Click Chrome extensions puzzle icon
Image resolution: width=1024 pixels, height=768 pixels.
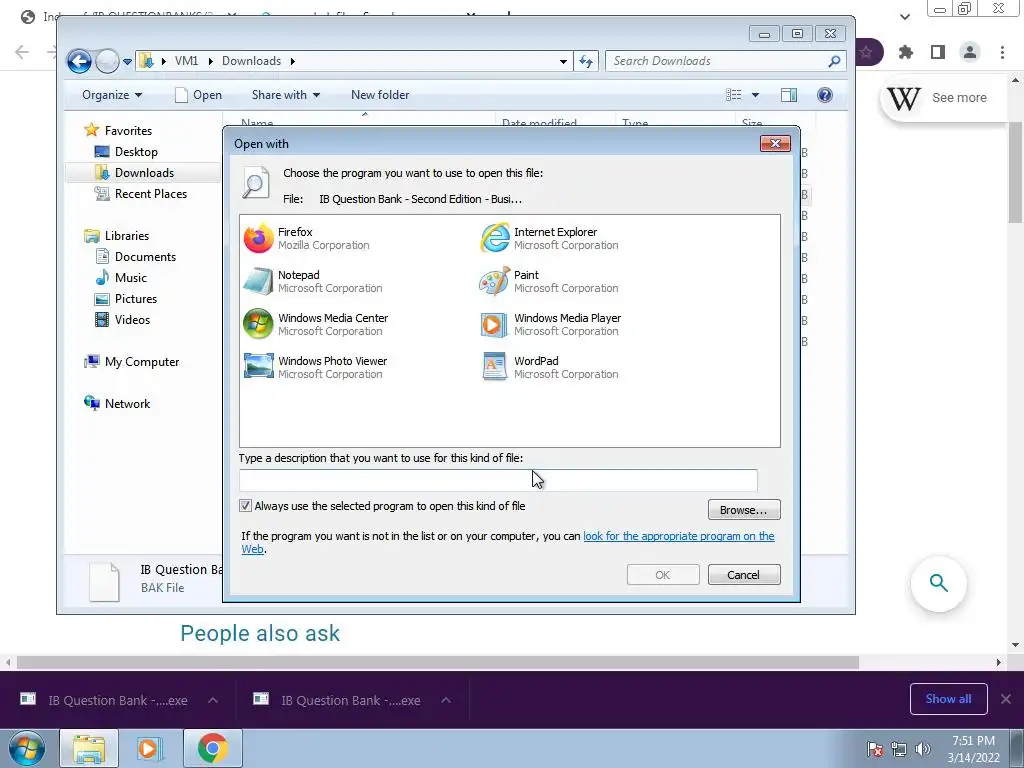tap(906, 52)
